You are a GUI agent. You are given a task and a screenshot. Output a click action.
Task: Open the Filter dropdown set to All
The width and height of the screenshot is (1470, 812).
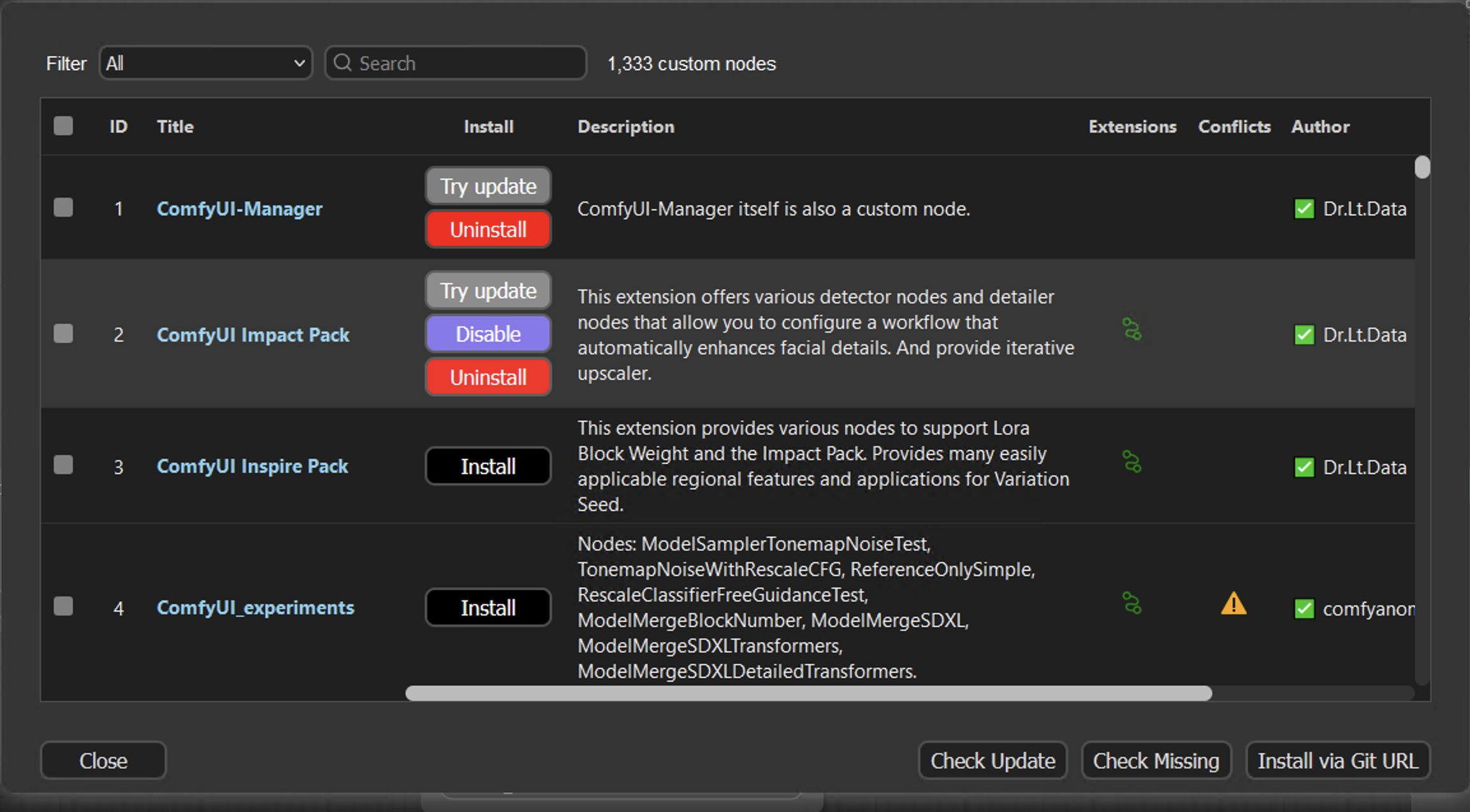click(206, 63)
